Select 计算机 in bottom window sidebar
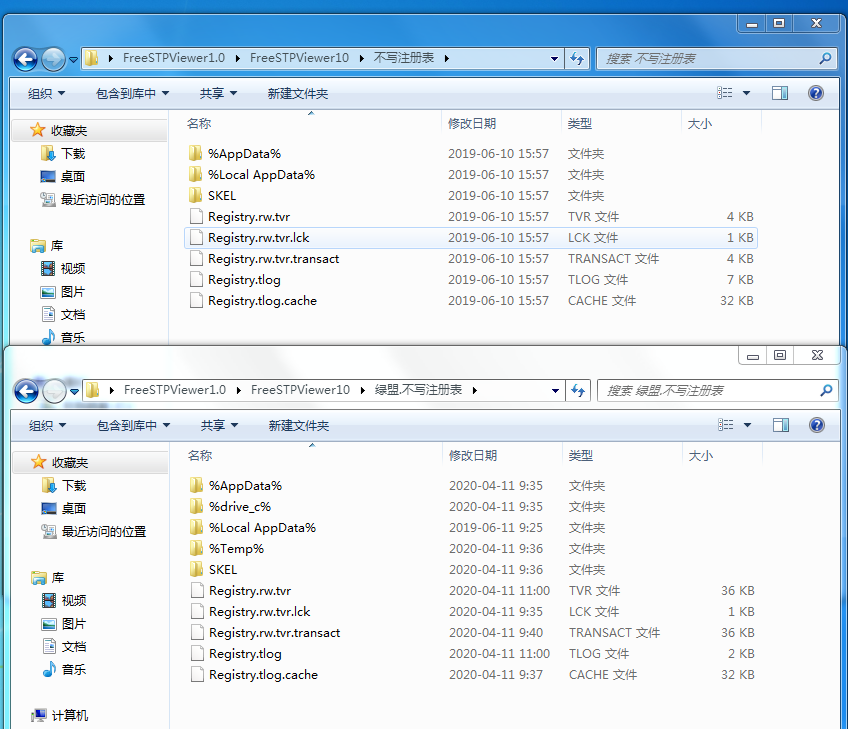The height and width of the screenshot is (729, 848). (x=59, y=715)
